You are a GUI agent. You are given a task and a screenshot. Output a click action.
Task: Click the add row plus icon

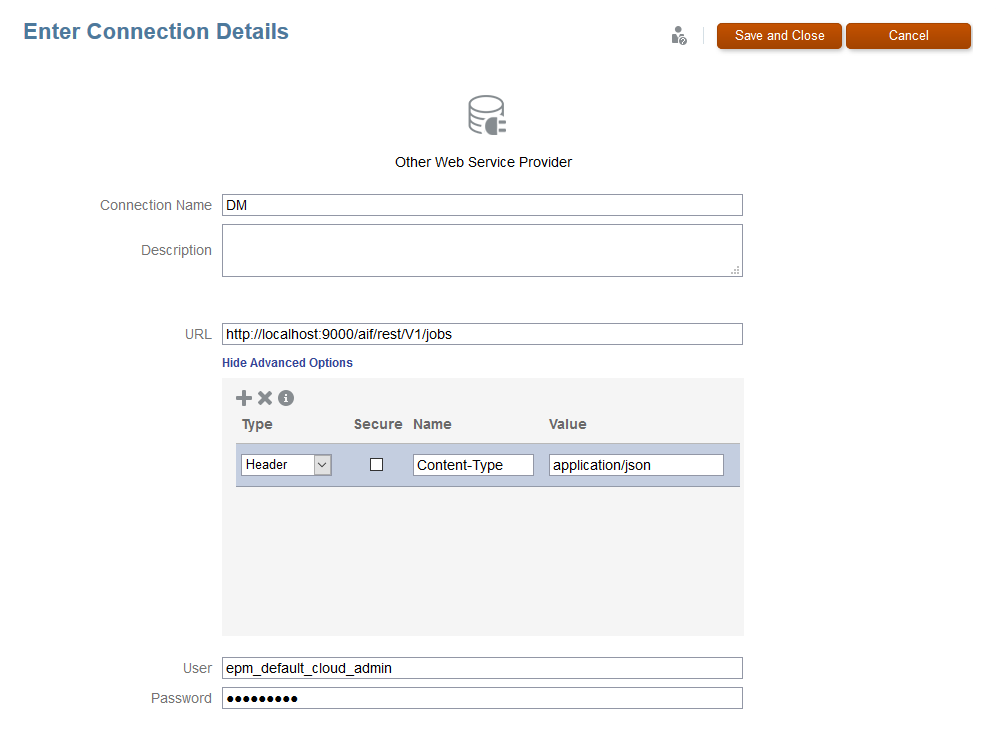pos(244,398)
